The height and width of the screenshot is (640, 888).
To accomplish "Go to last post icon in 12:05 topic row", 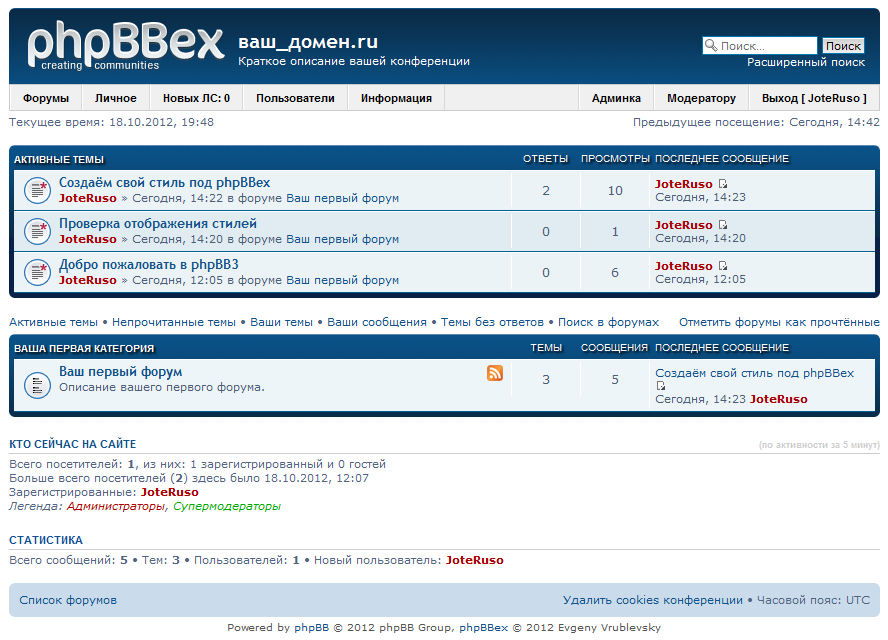I will click(723, 266).
